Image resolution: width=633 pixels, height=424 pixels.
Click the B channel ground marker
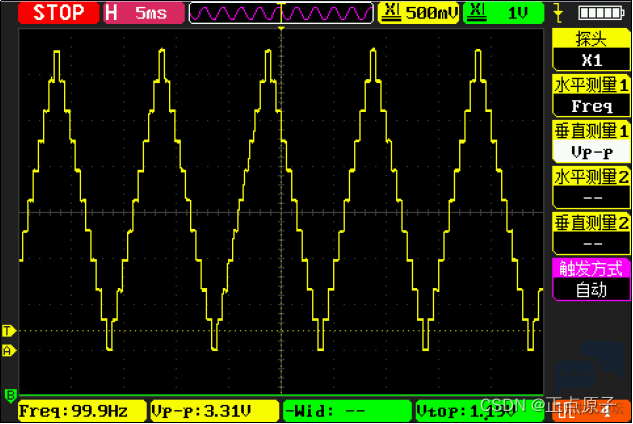point(10,396)
